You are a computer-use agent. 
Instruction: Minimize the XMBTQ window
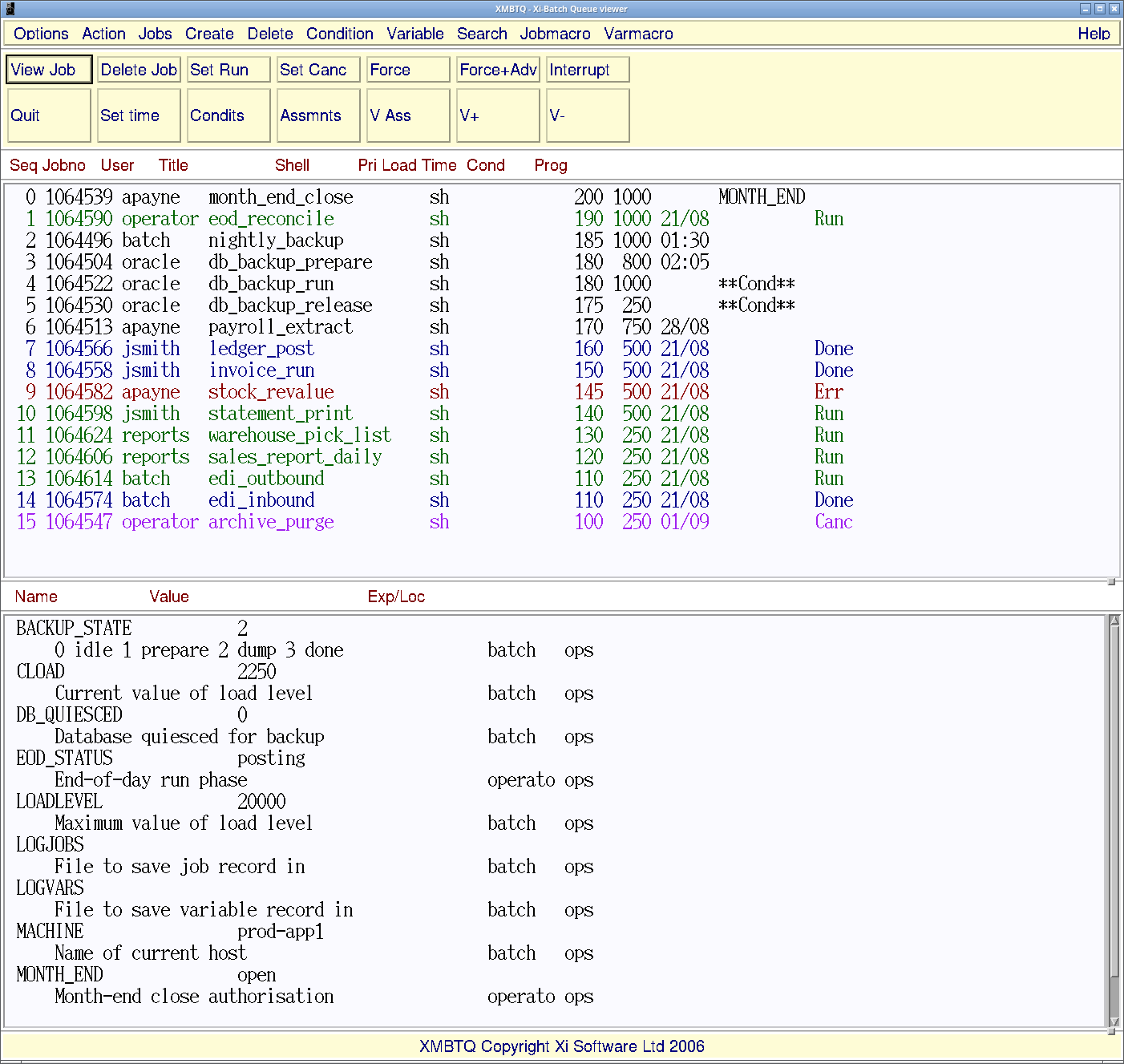1086,9
